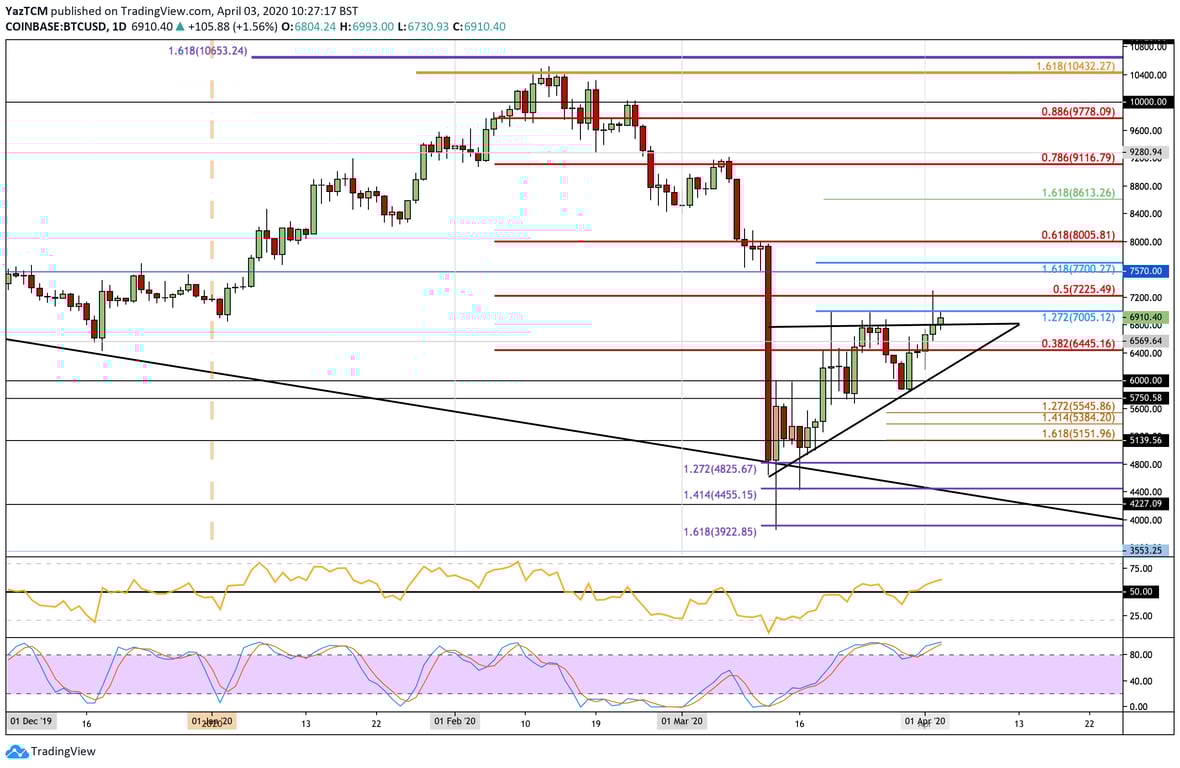Click the TradingView text link at bottom
1180x768 pixels.
point(62,751)
